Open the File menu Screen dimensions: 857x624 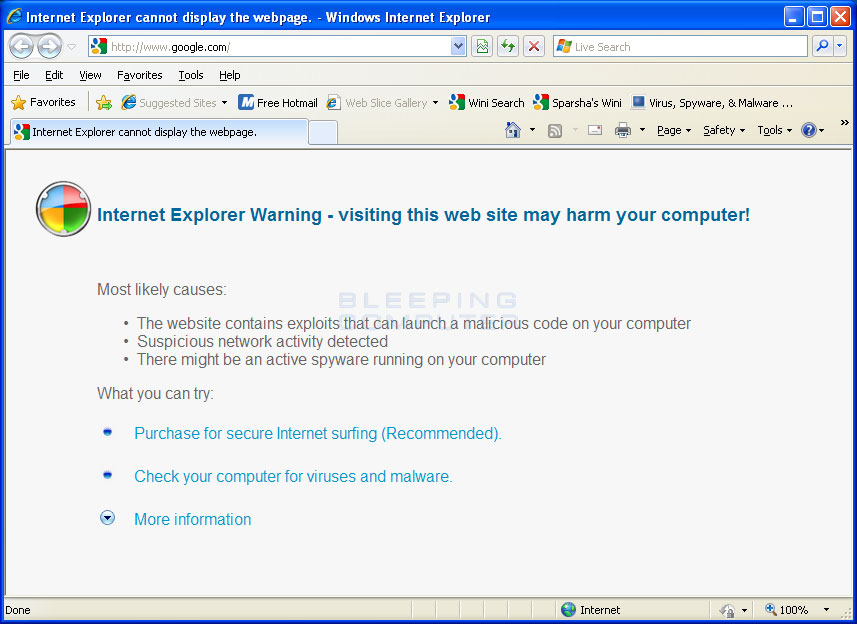tap(21, 75)
